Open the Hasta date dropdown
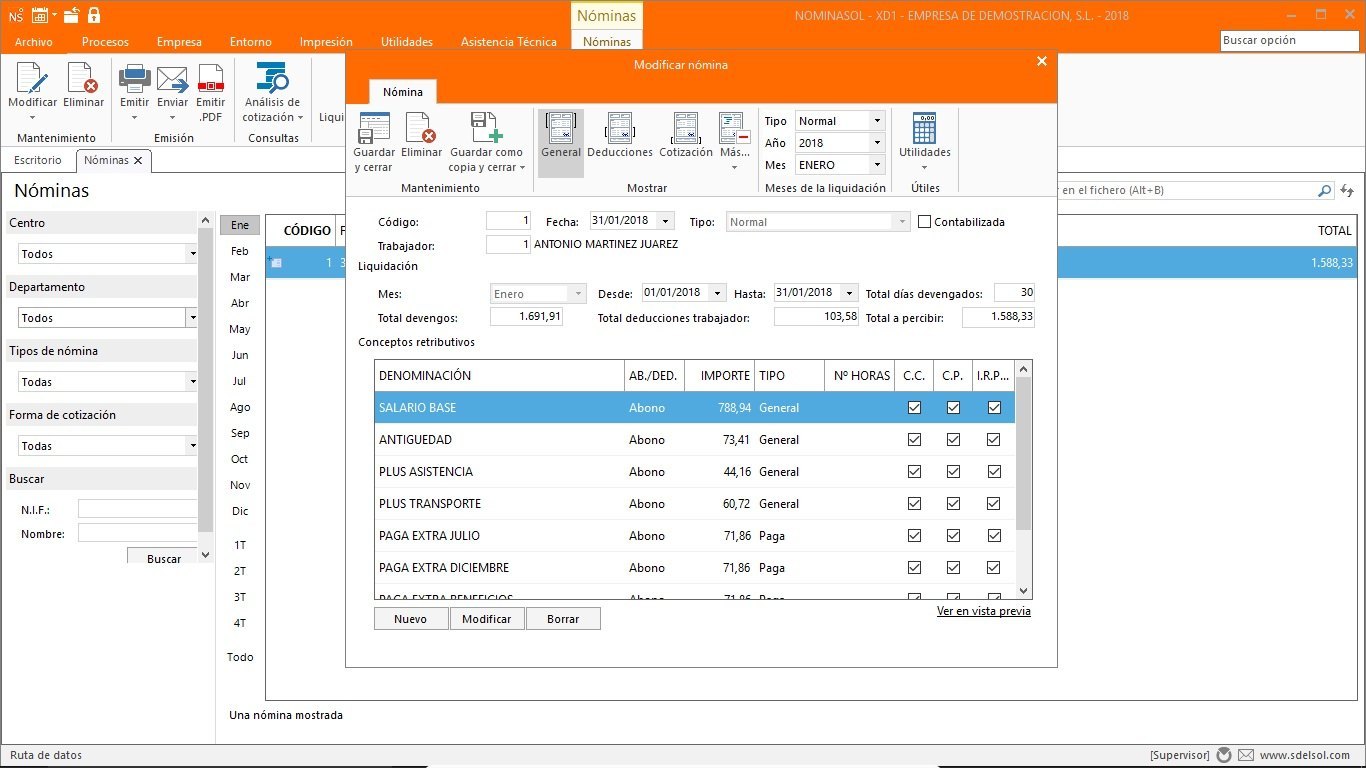1366x768 pixels. click(x=850, y=293)
